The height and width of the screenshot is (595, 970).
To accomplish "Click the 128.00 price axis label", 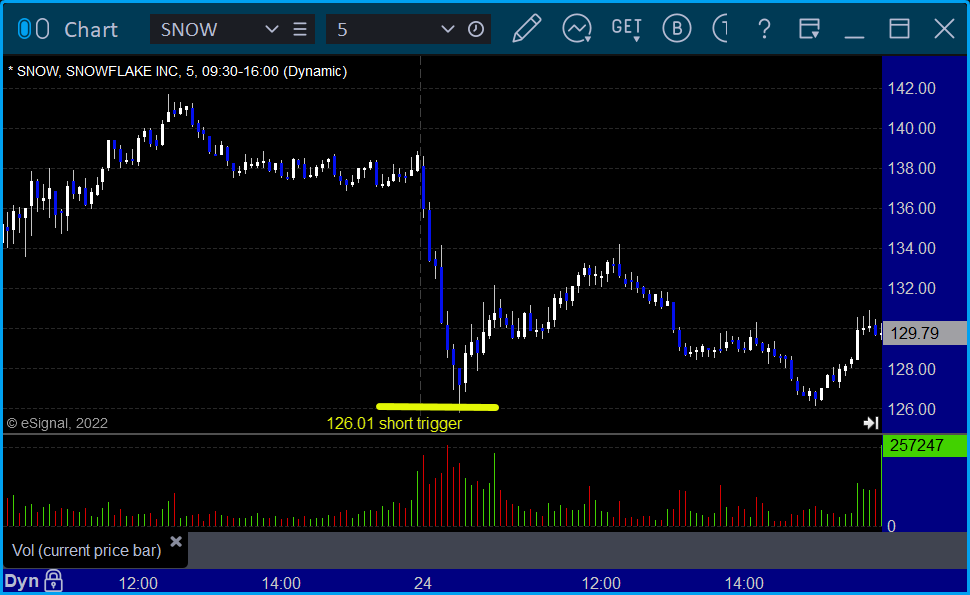I will coord(912,369).
